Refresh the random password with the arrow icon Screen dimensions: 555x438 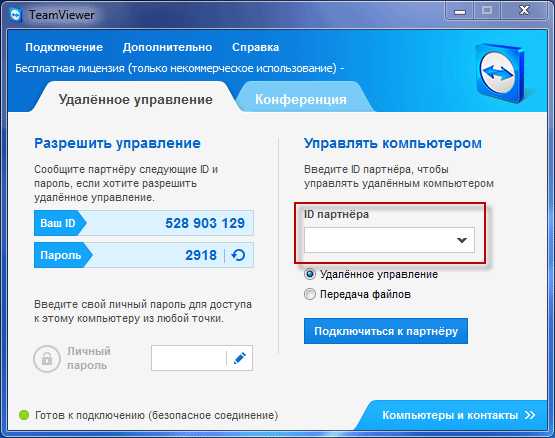tap(238, 255)
